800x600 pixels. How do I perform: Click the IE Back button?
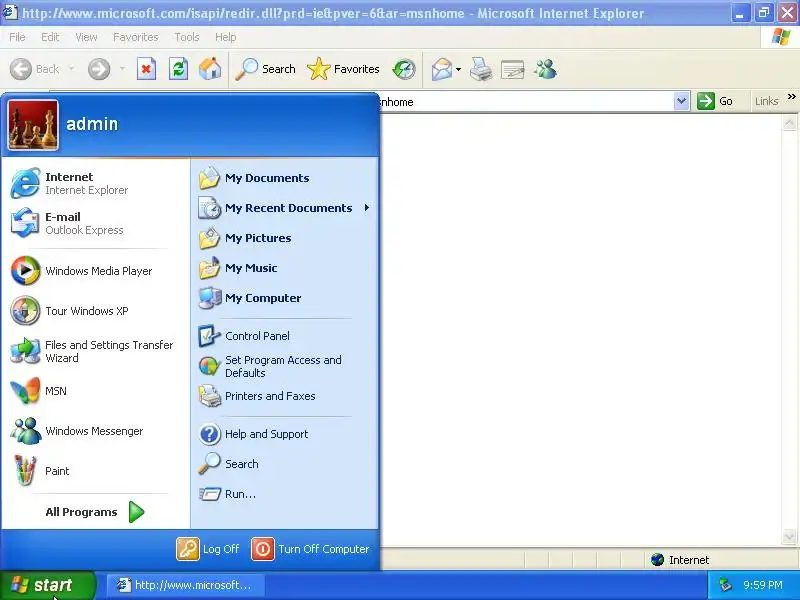coord(35,69)
